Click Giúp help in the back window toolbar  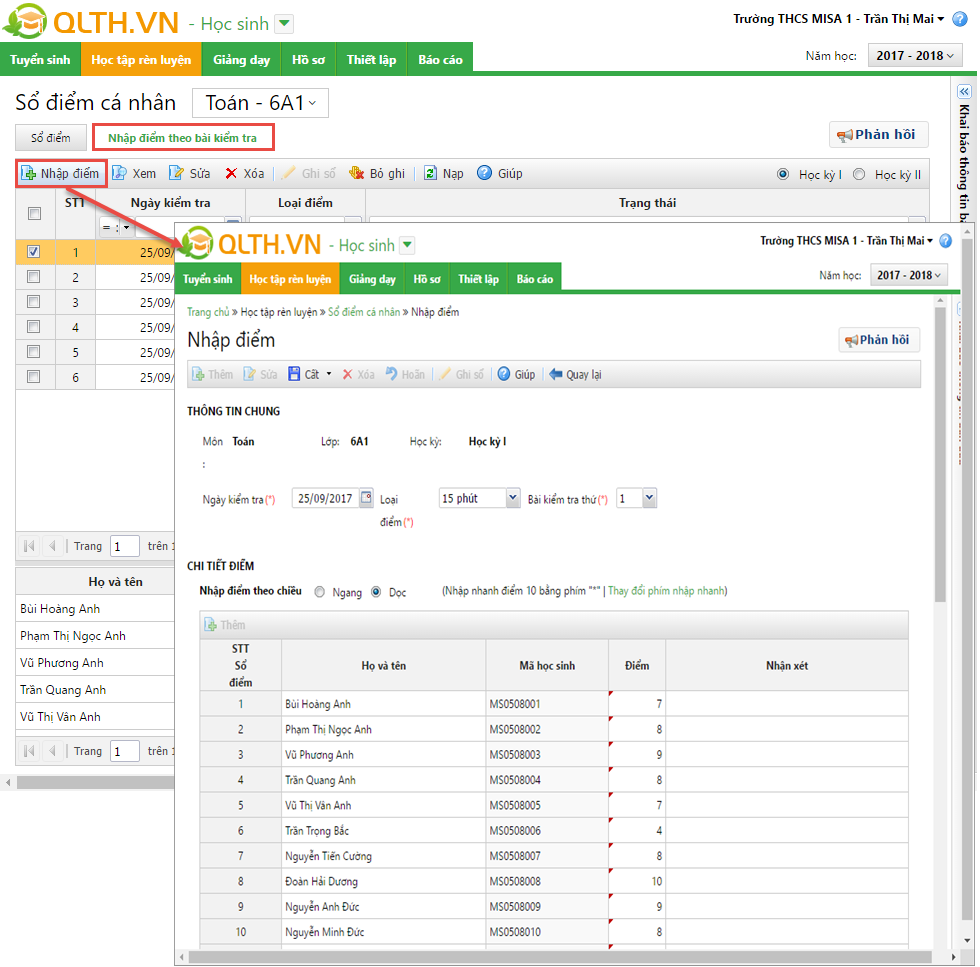[x=500, y=173]
